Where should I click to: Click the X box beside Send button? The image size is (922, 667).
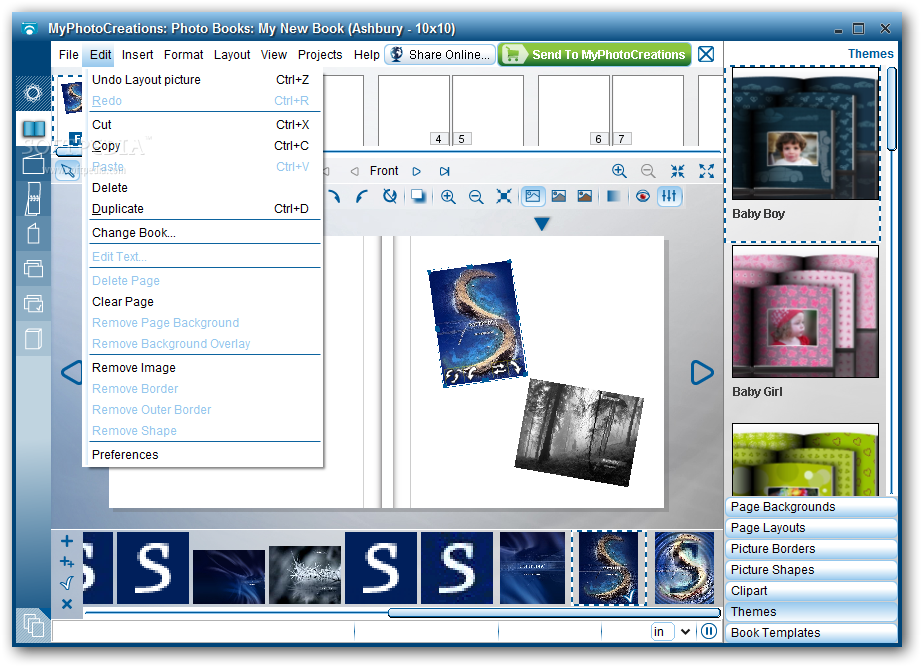[706, 55]
